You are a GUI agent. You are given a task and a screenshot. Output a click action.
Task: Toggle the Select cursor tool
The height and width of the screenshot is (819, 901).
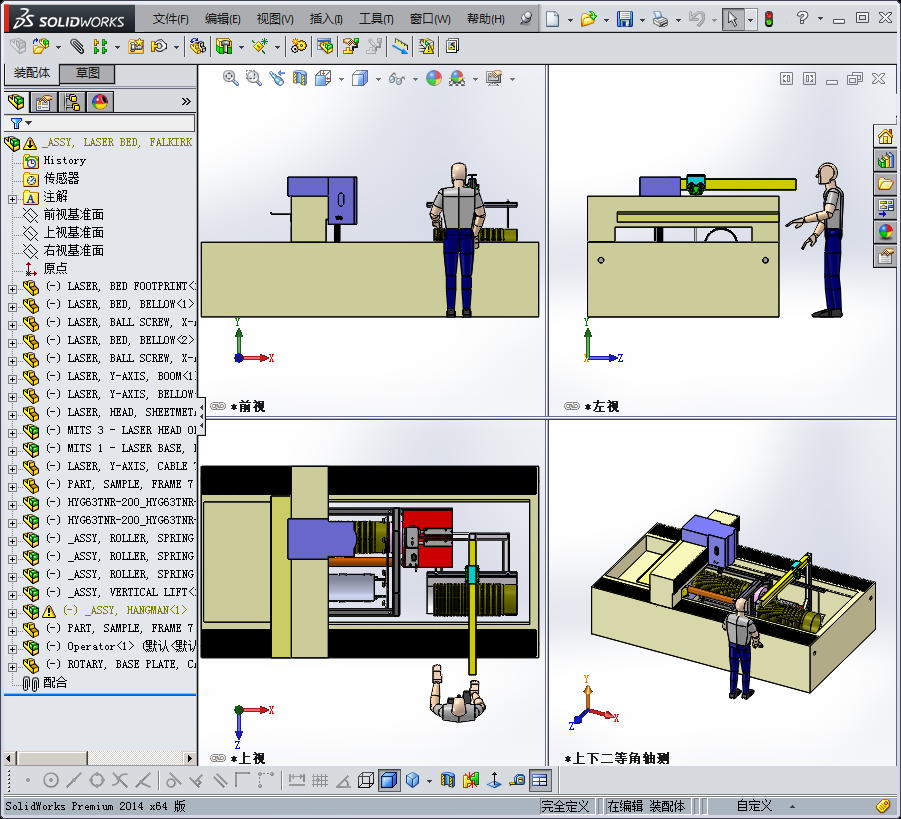click(x=733, y=19)
